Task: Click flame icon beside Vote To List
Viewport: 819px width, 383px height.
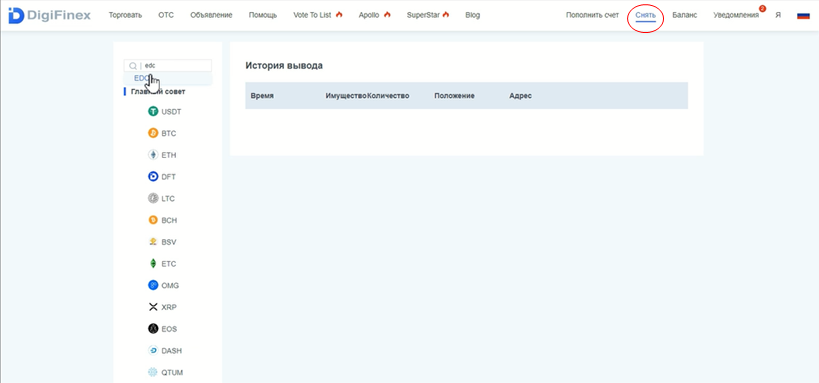Action: pos(339,15)
